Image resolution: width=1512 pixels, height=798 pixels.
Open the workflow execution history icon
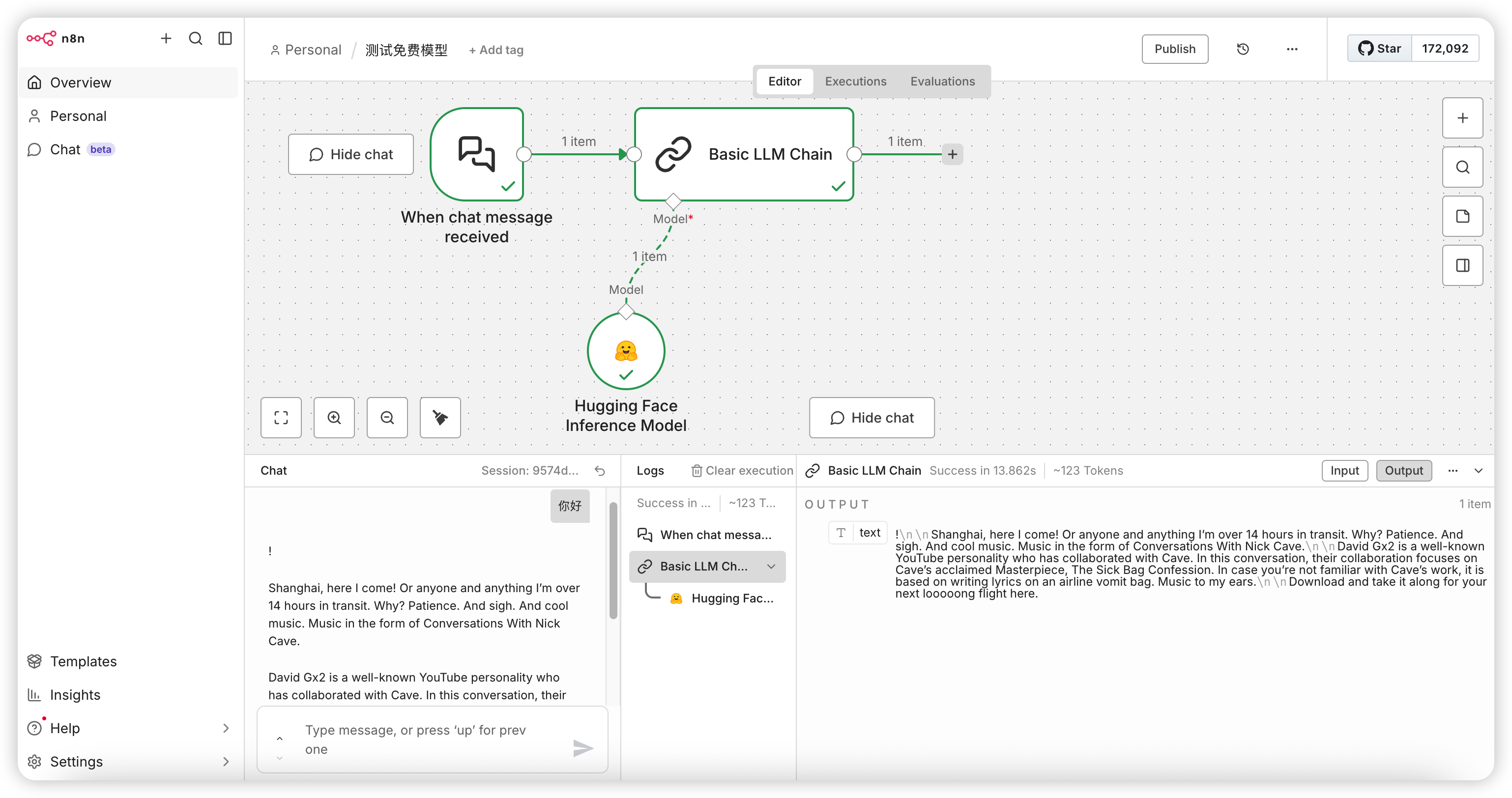tap(1243, 49)
